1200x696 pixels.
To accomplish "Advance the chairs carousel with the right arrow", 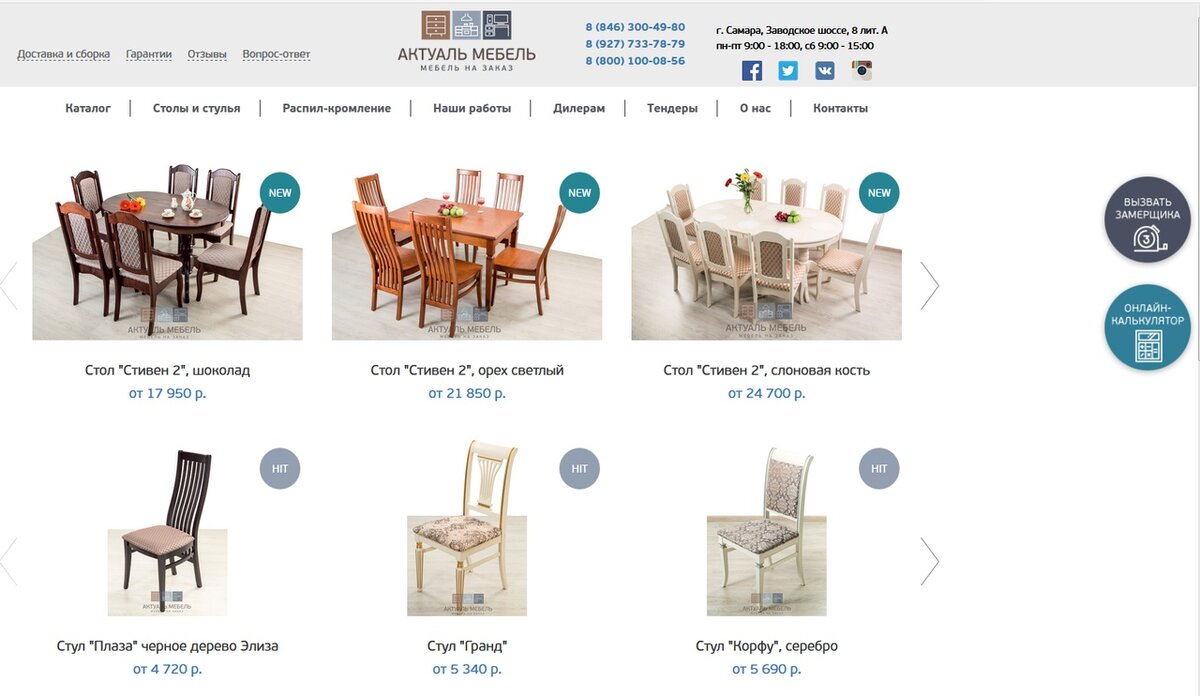I will click(x=929, y=561).
